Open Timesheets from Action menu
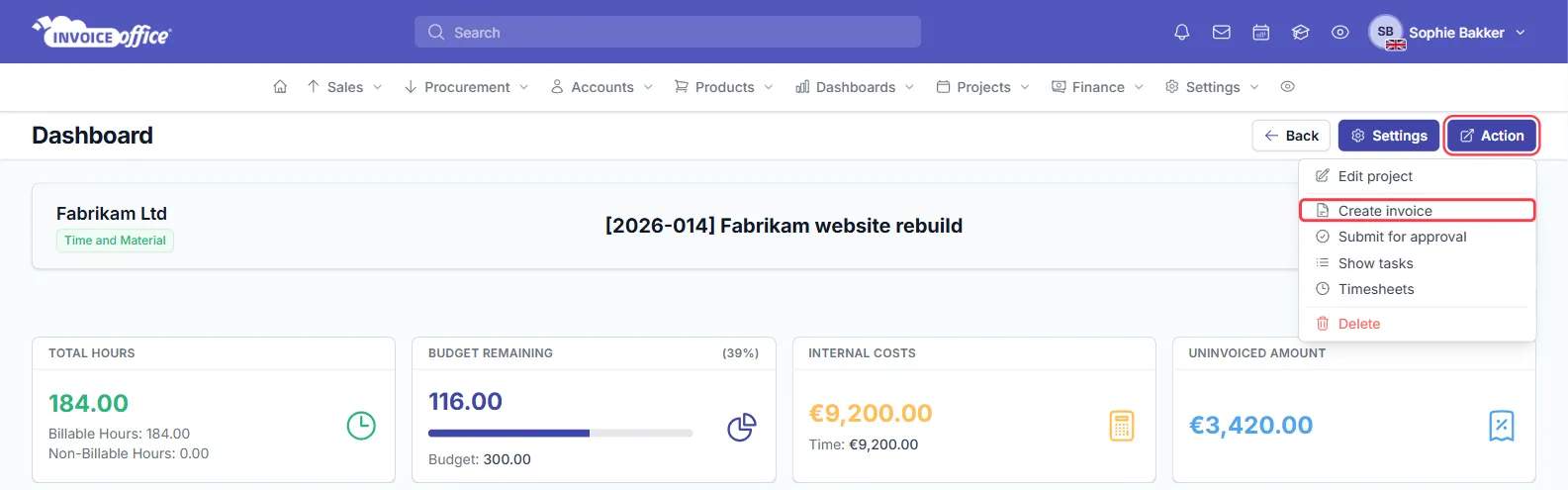 pyautogui.click(x=1417, y=289)
